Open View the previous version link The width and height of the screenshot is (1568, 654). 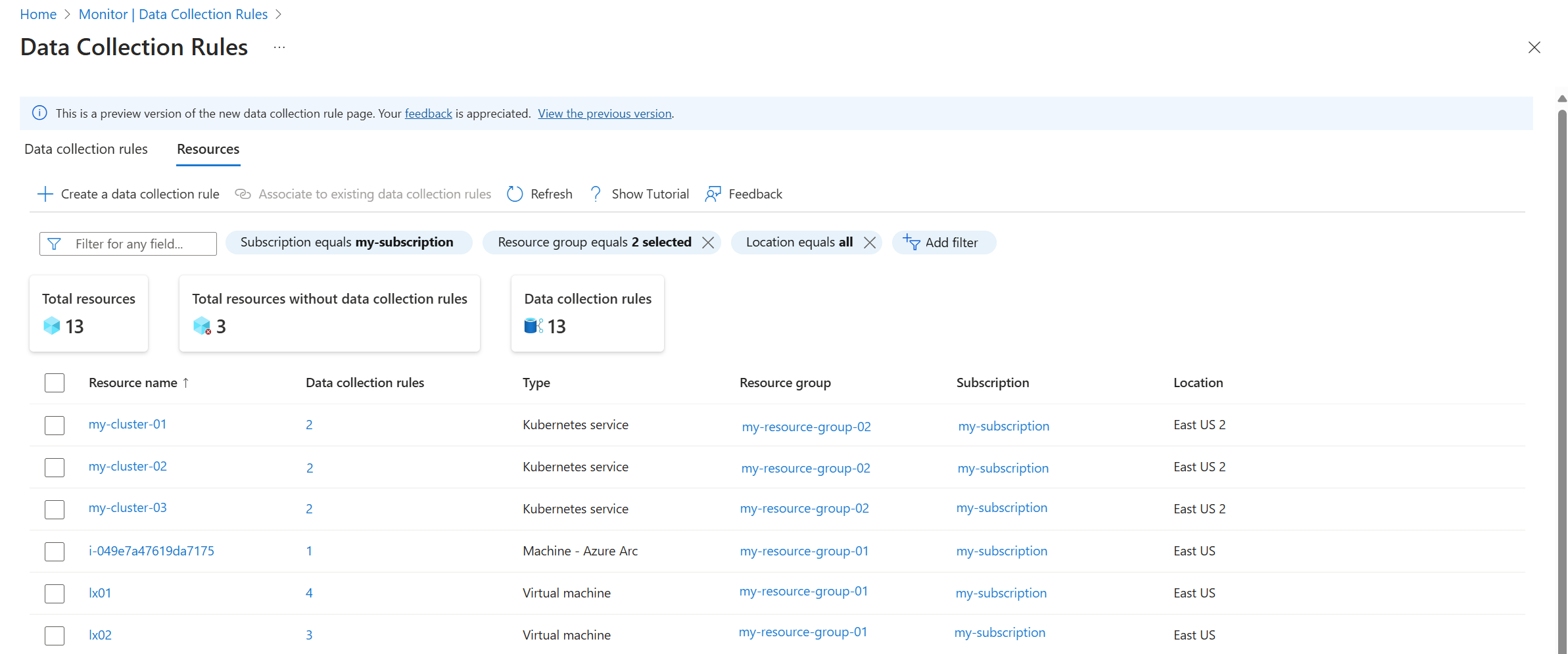coord(604,113)
